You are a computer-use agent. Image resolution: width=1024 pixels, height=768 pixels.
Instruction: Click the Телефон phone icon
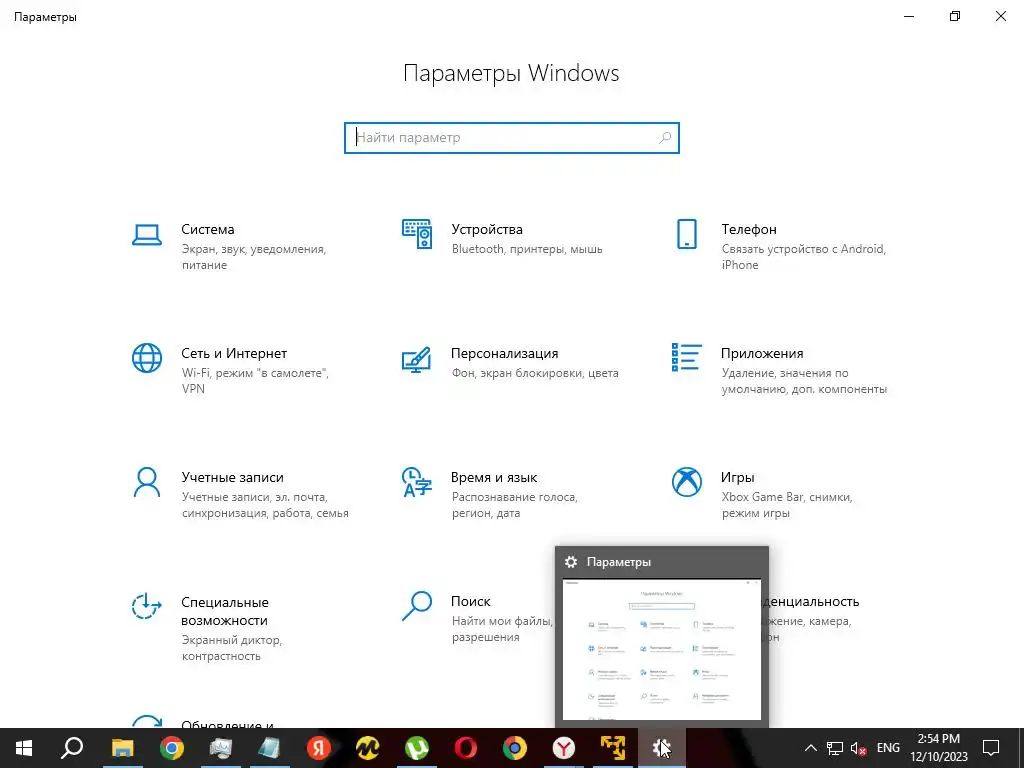click(x=686, y=234)
